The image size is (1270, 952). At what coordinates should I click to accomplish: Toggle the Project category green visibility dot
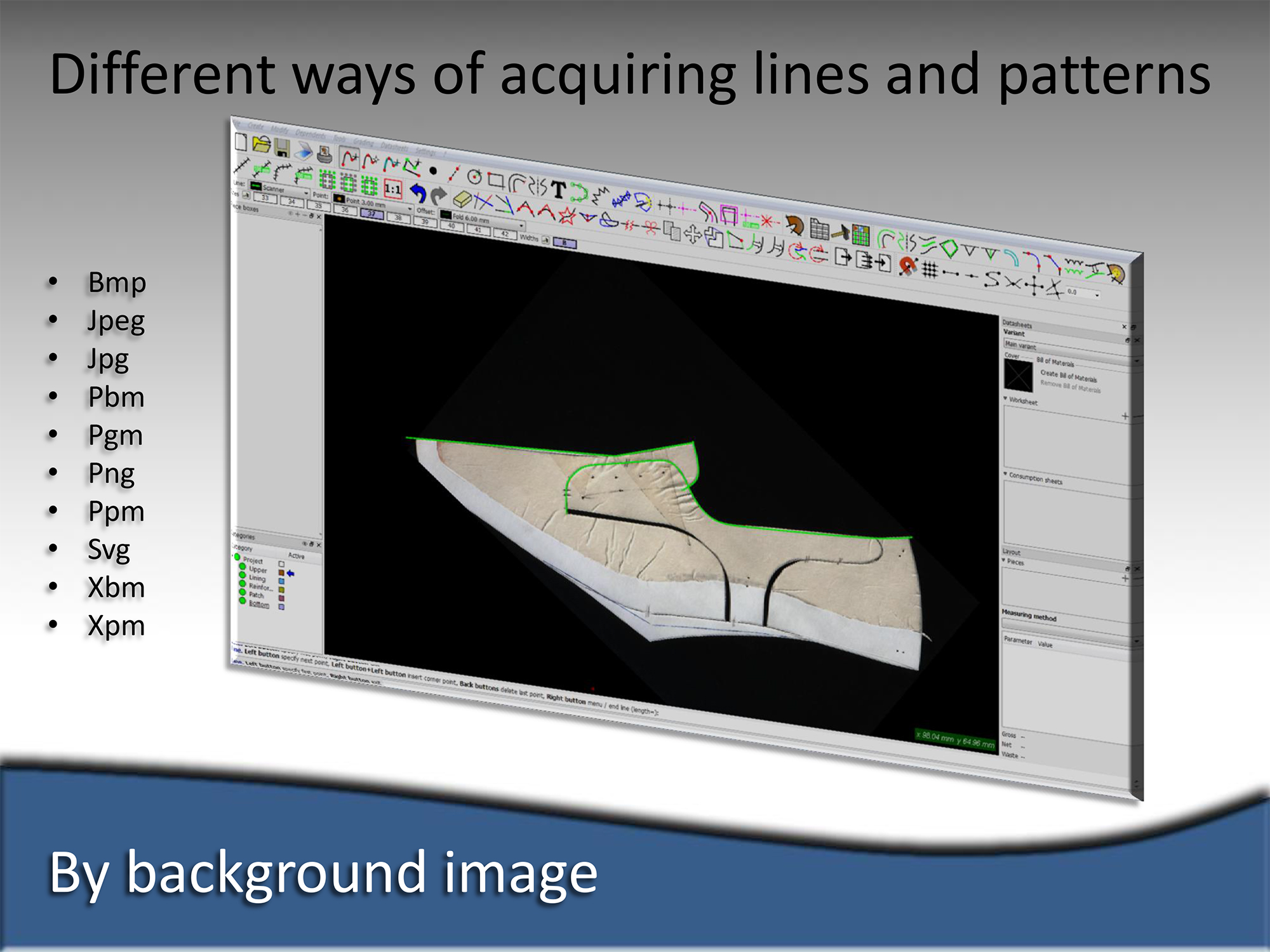pos(237,557)
